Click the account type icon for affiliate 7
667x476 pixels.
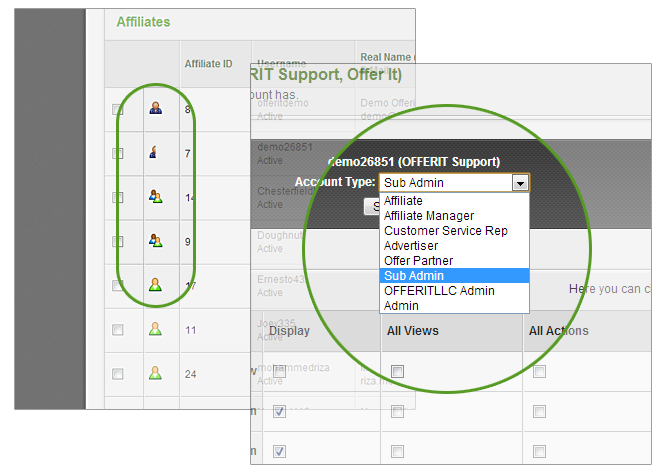(x=155, y=153)
